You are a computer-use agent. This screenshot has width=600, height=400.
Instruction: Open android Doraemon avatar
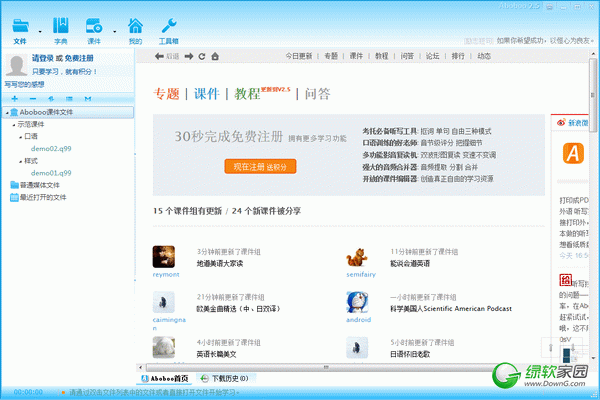coord(357,302)
